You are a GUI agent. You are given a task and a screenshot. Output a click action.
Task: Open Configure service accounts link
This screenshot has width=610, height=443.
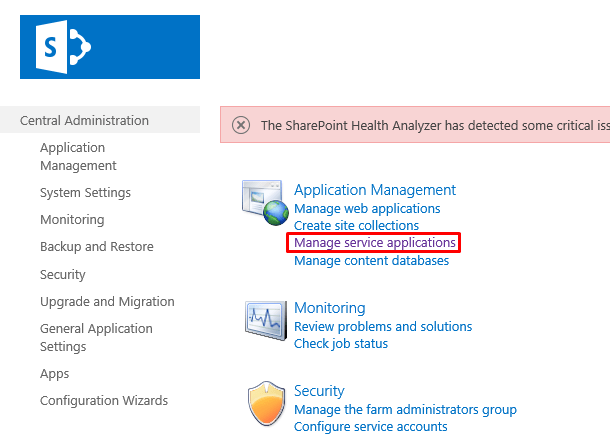click(370, 427)
